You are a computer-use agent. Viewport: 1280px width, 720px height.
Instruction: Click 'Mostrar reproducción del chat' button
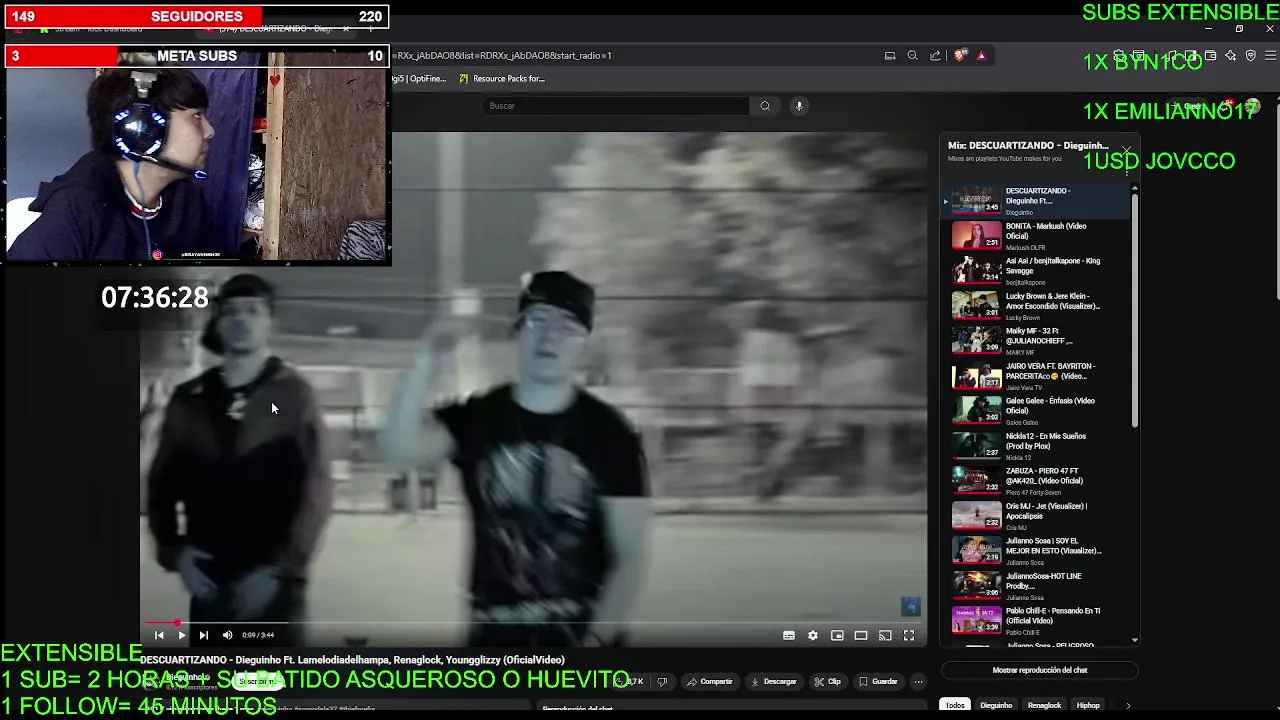click(x=1040, y=670)
